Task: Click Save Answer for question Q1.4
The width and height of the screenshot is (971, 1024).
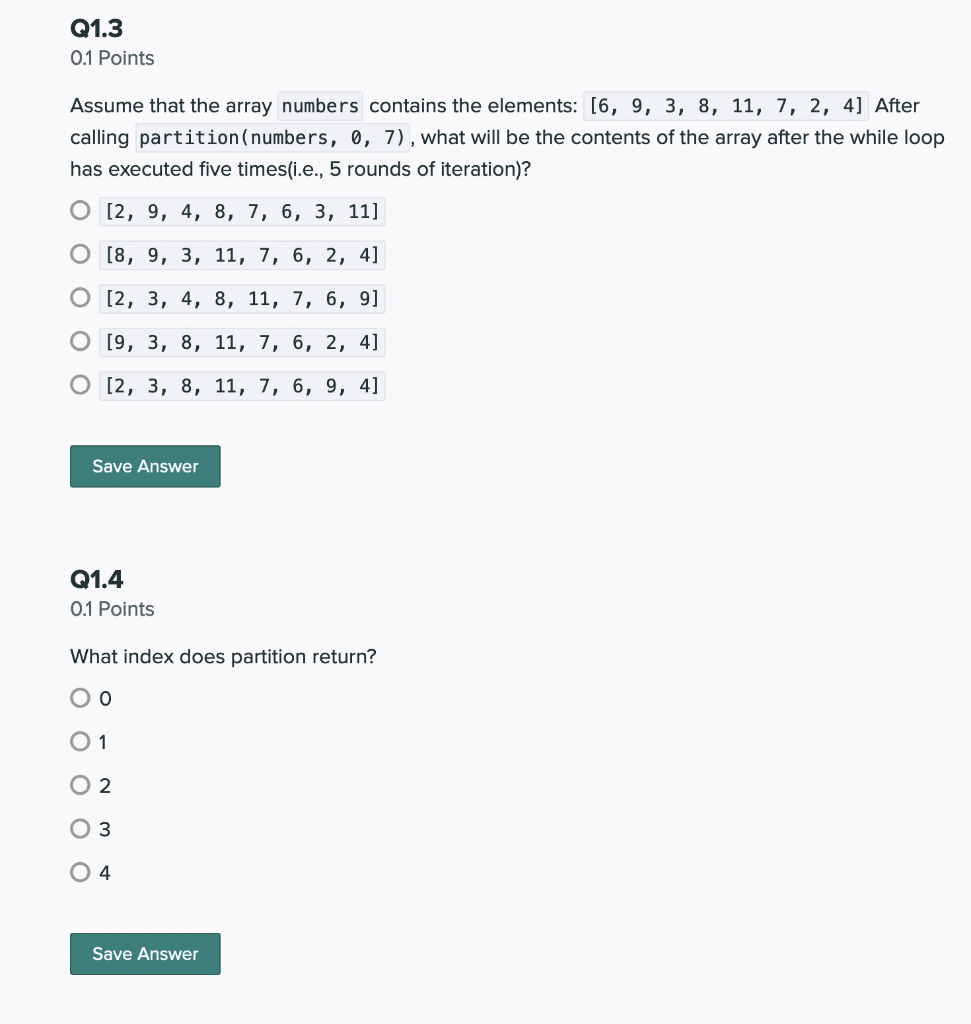Action: click(x=144, y=953)
